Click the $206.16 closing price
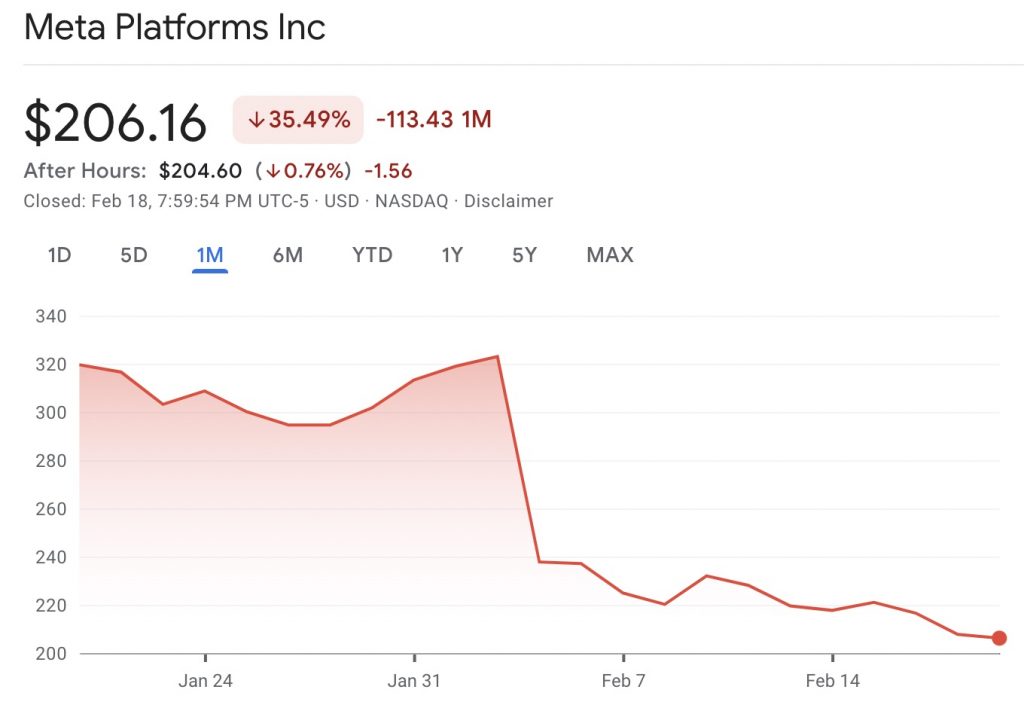 pyautogui.click(x=115, y=122)
